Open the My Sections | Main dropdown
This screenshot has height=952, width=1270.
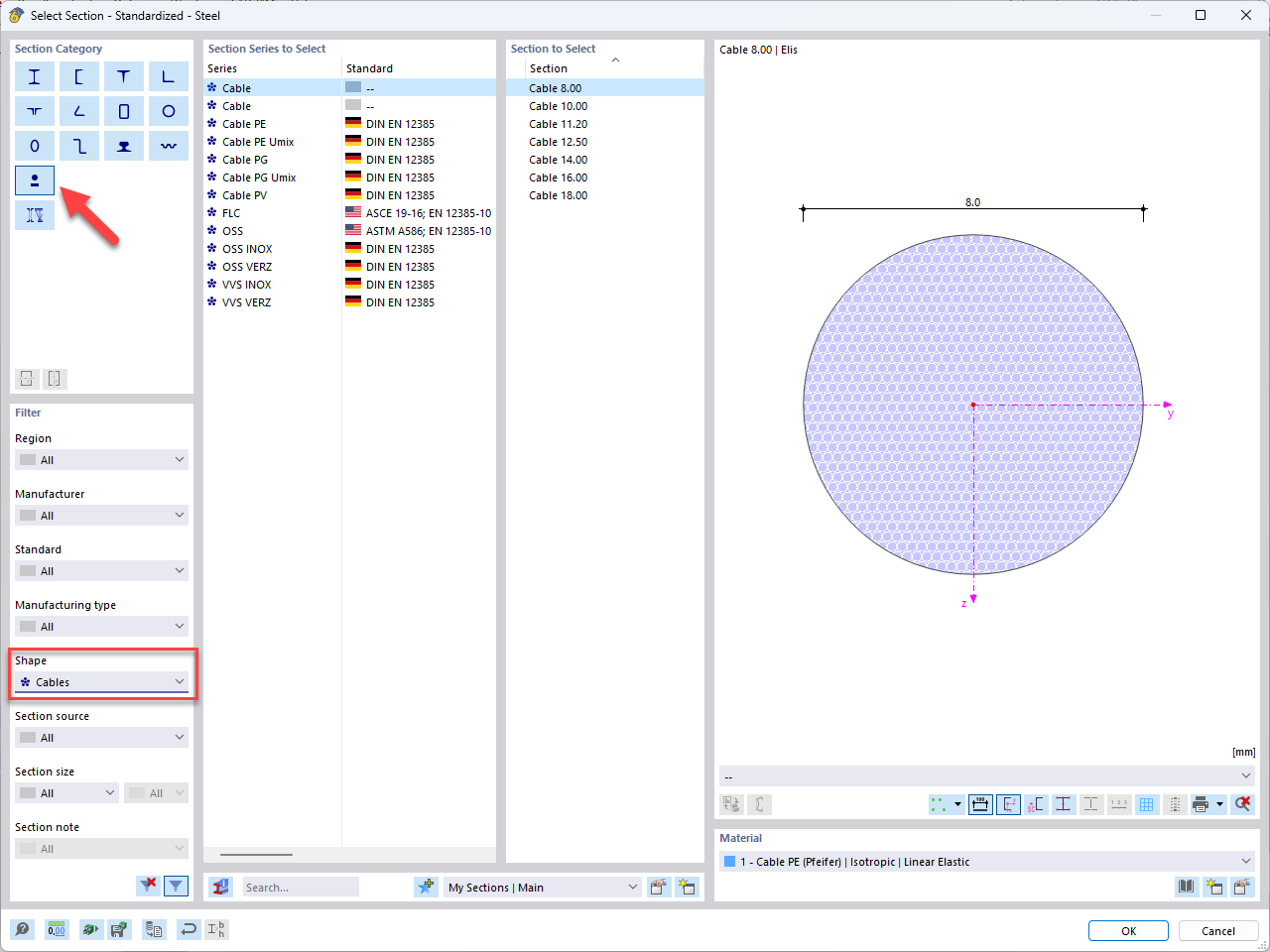point(541,887)
